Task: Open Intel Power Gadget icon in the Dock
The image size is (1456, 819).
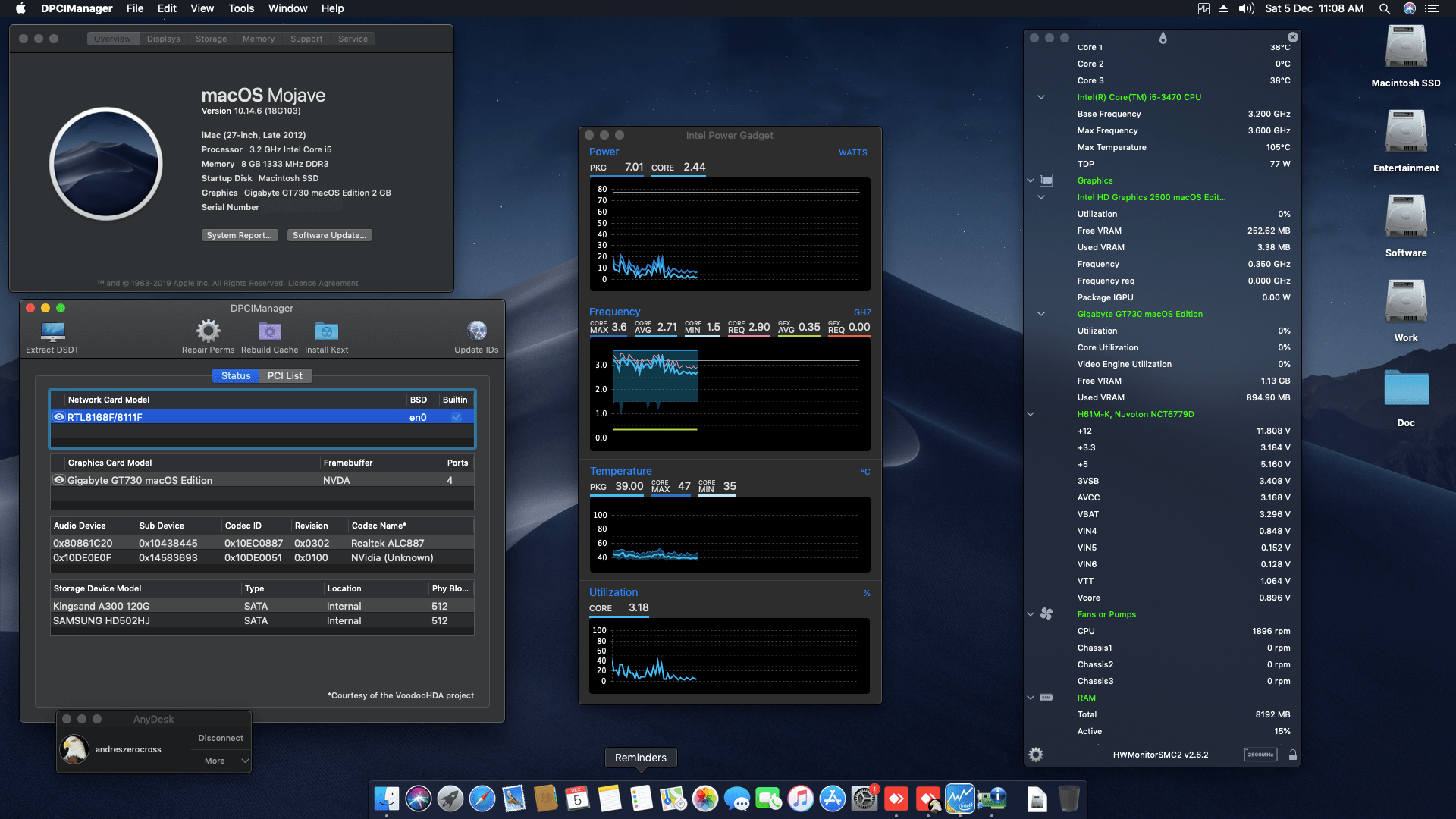Action: tap(960, 799)
